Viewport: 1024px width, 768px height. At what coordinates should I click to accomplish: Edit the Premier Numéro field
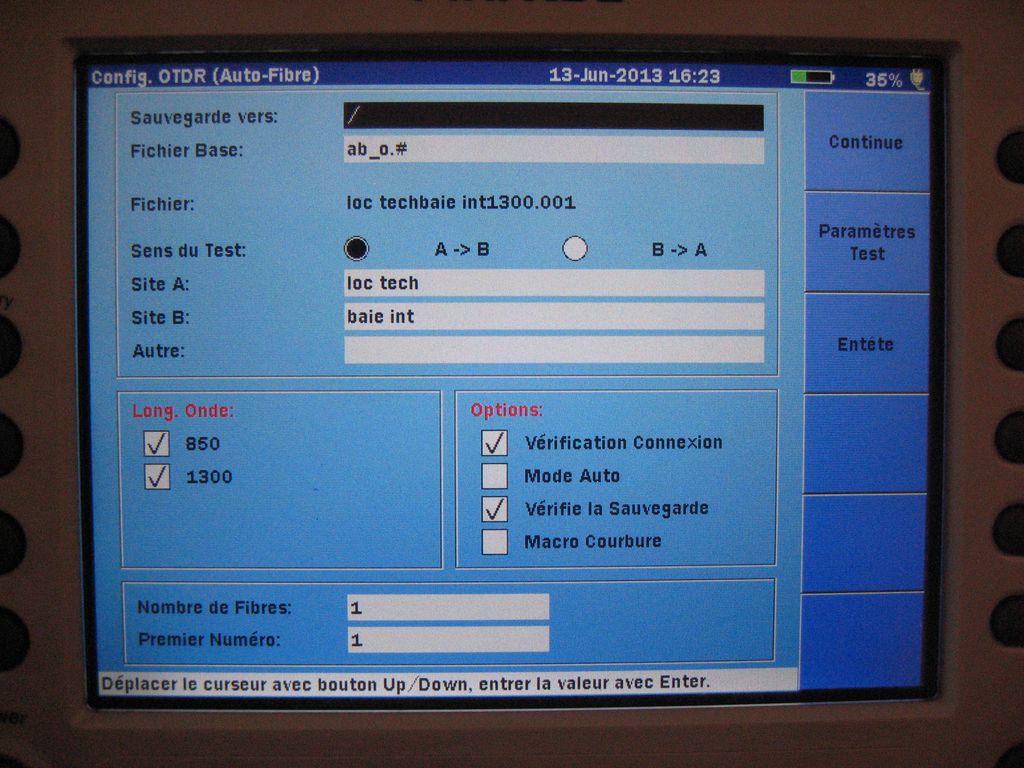tap(448, 639)
